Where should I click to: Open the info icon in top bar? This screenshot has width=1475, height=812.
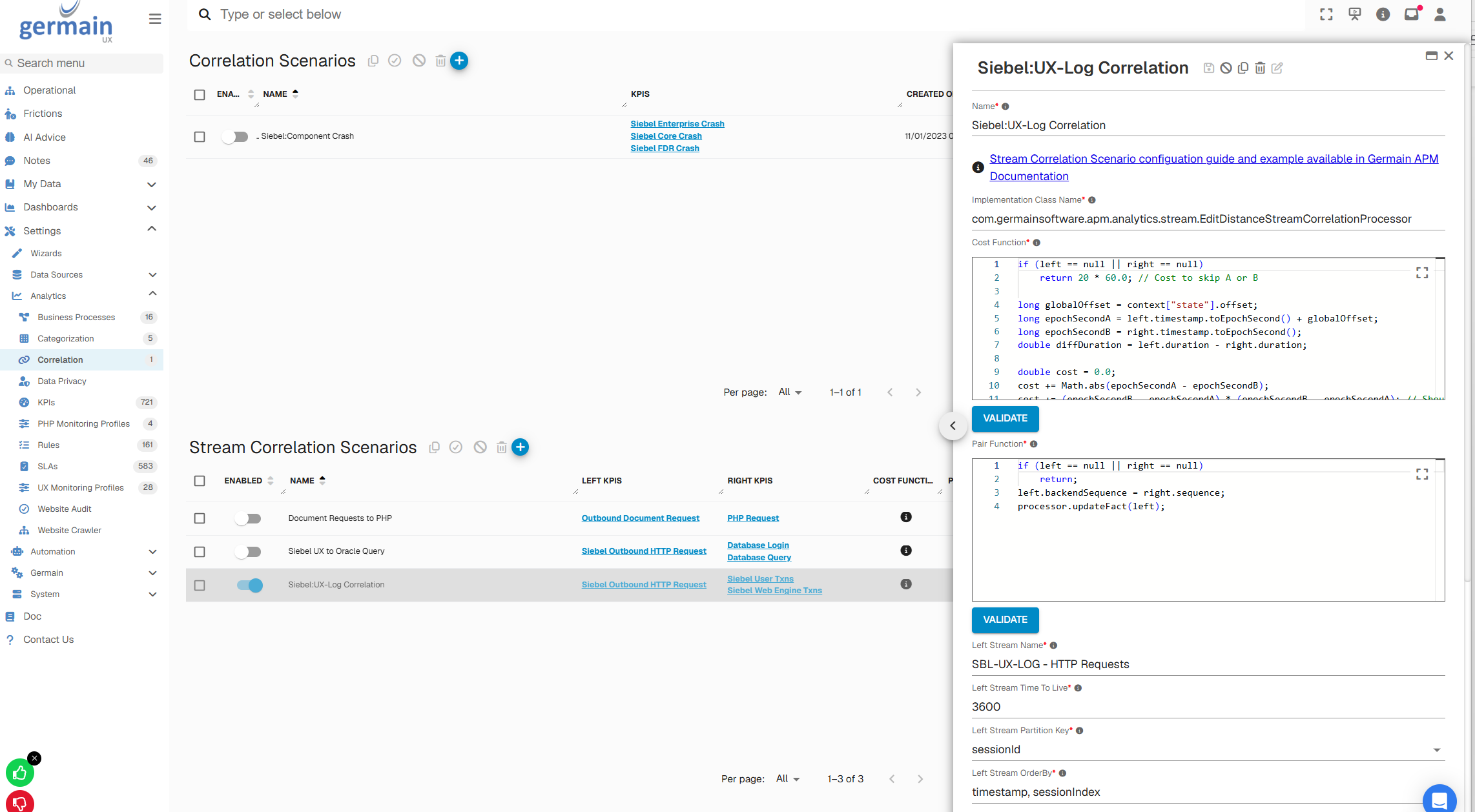point(1383,14)
